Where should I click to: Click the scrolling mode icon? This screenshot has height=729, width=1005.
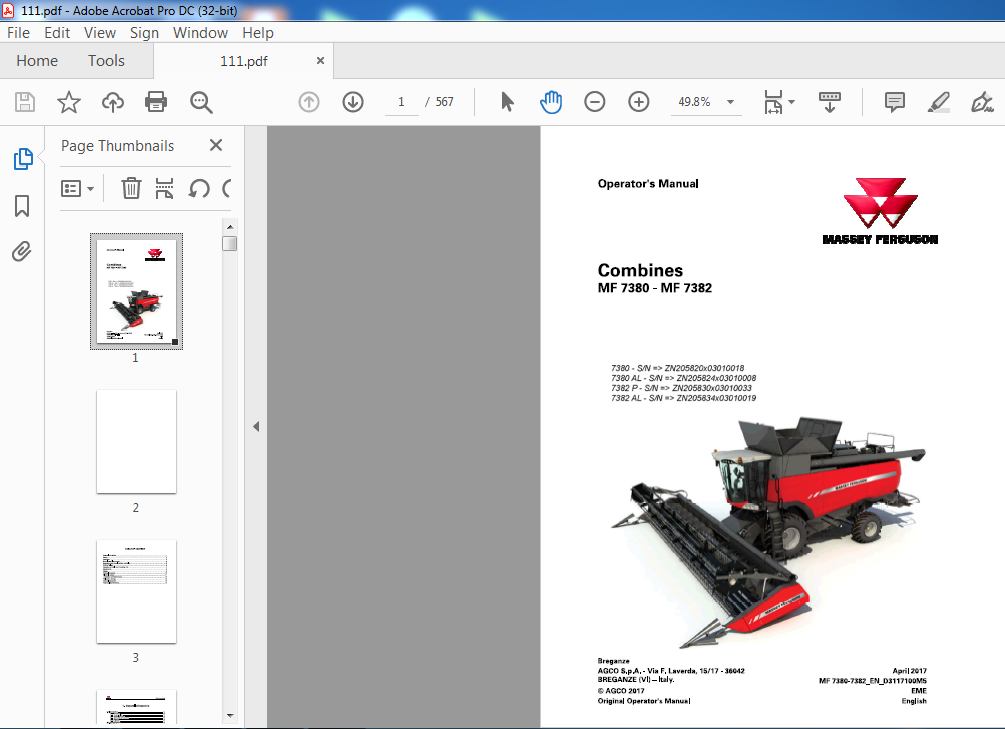point(830,102)
